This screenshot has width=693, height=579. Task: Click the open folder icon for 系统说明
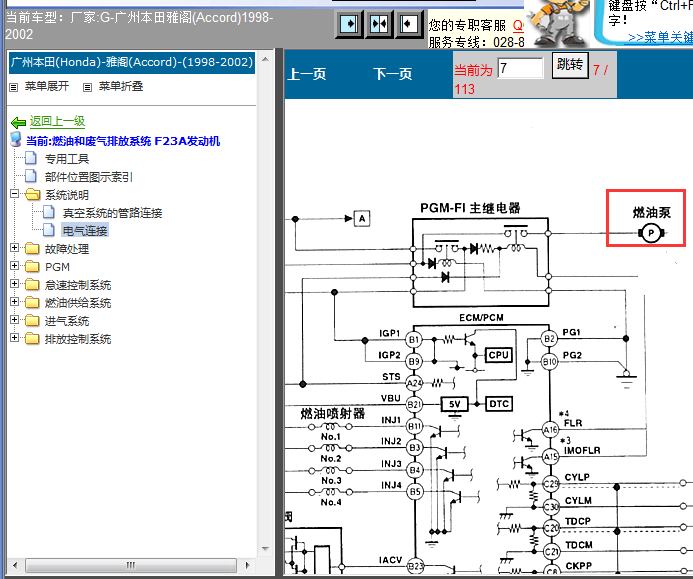coord(33,194)
